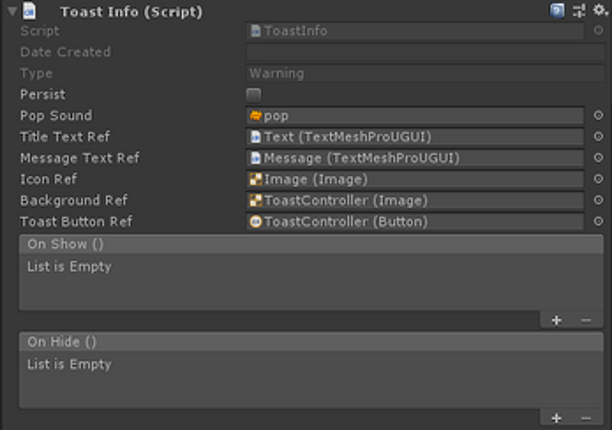Add a listener to On Show event
Viewport: 612px width, 430px height.
click(x=556, y=320)
